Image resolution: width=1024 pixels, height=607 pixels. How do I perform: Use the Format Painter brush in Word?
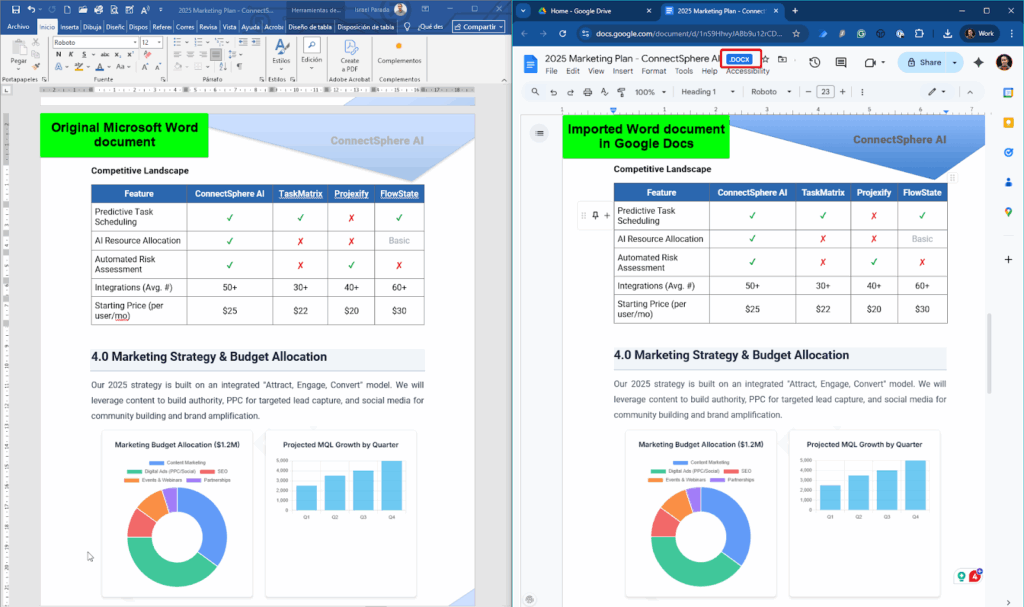[x=36, y=65]
